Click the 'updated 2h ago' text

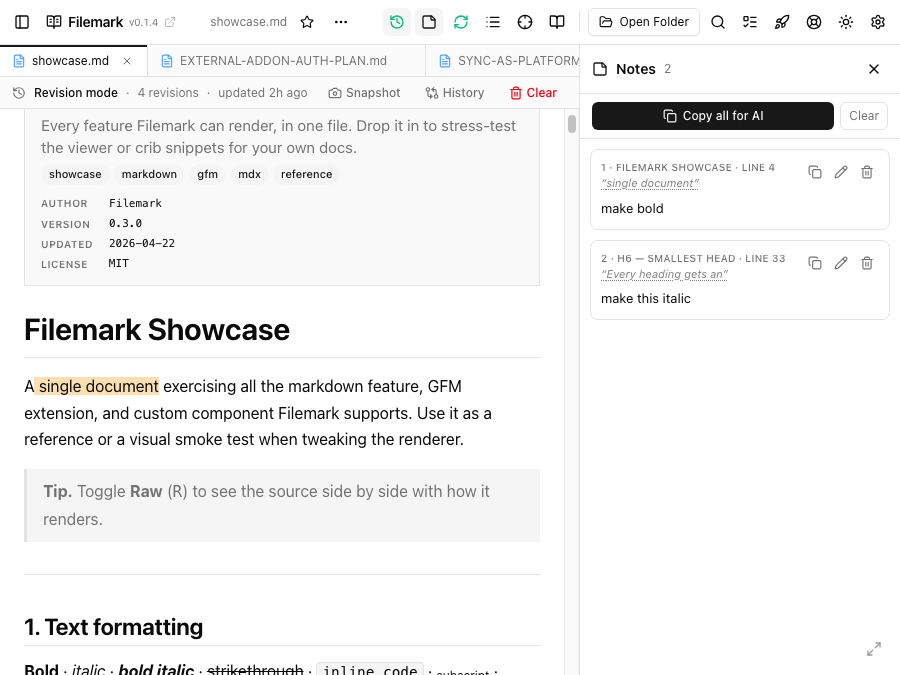tap(263, 93)
